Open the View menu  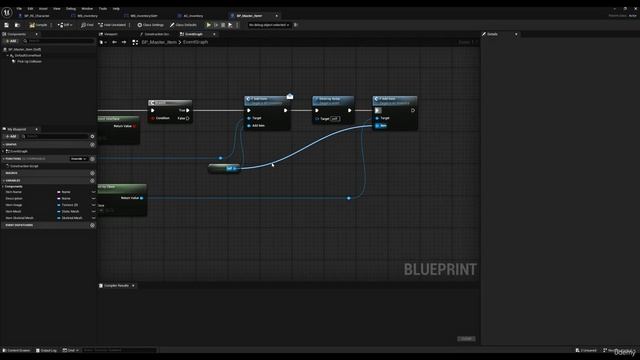click(x=57, y=9)
